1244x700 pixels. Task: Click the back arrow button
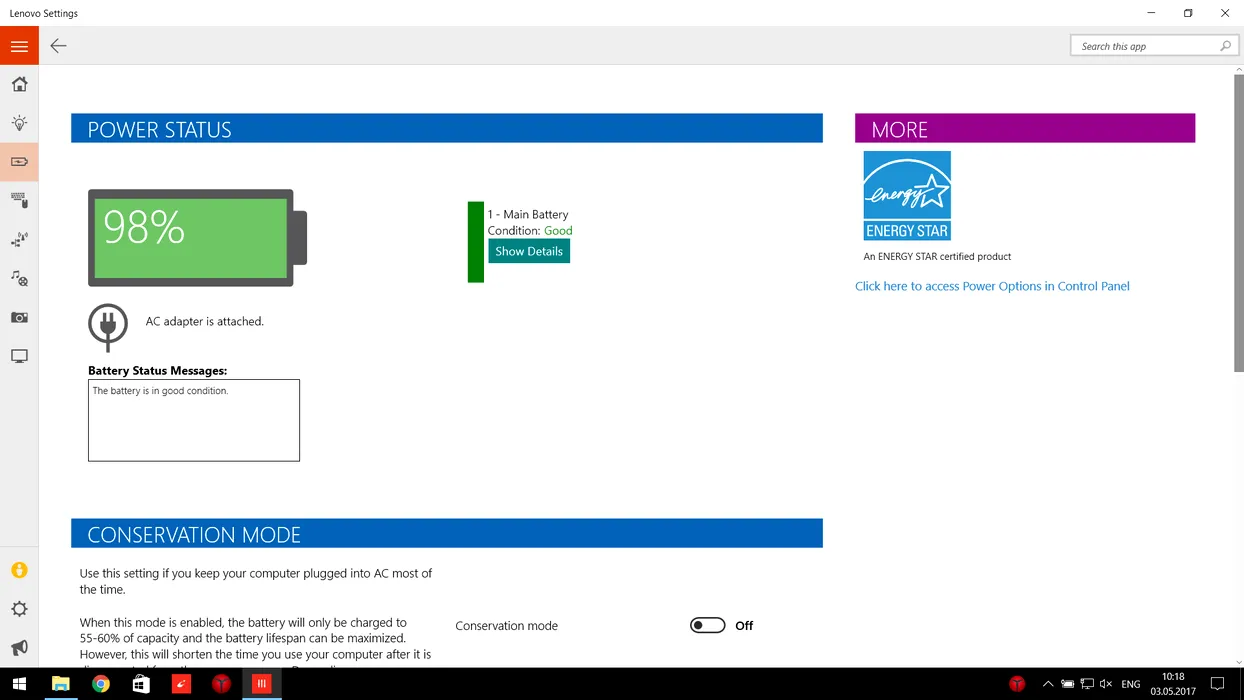click(58, 46)
